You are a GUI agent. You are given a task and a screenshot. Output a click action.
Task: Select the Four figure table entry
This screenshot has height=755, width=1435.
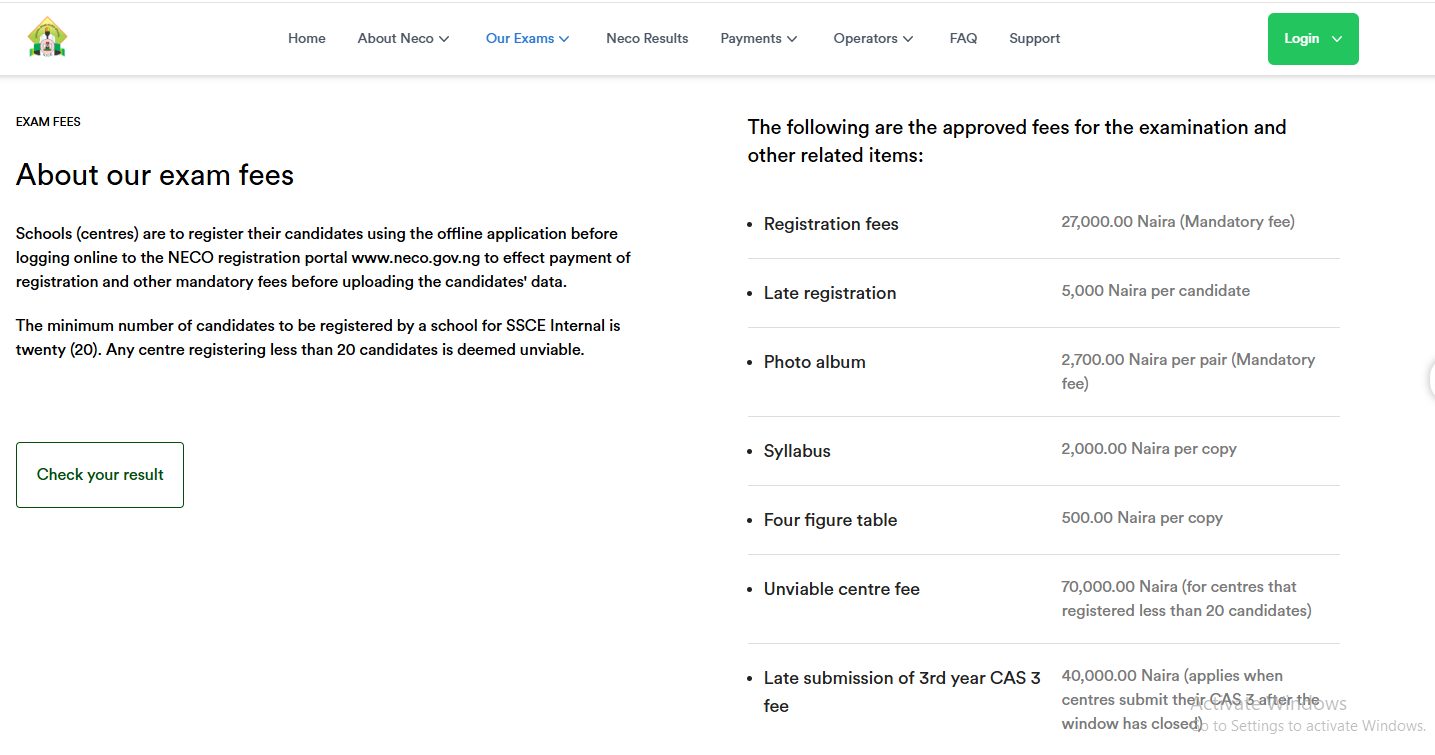[830, 520]
